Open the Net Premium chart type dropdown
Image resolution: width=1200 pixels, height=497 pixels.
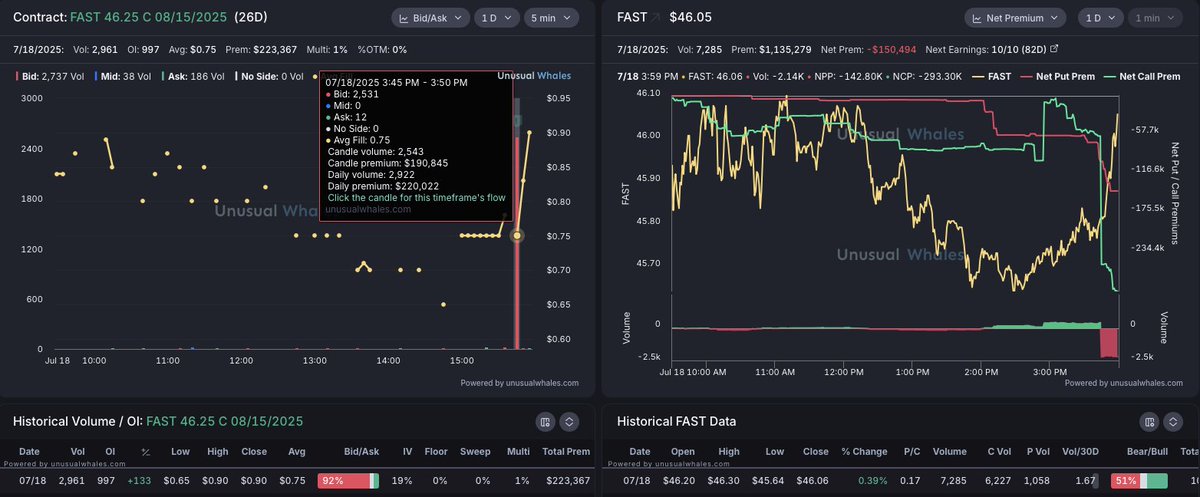[x=1016, y=18]
